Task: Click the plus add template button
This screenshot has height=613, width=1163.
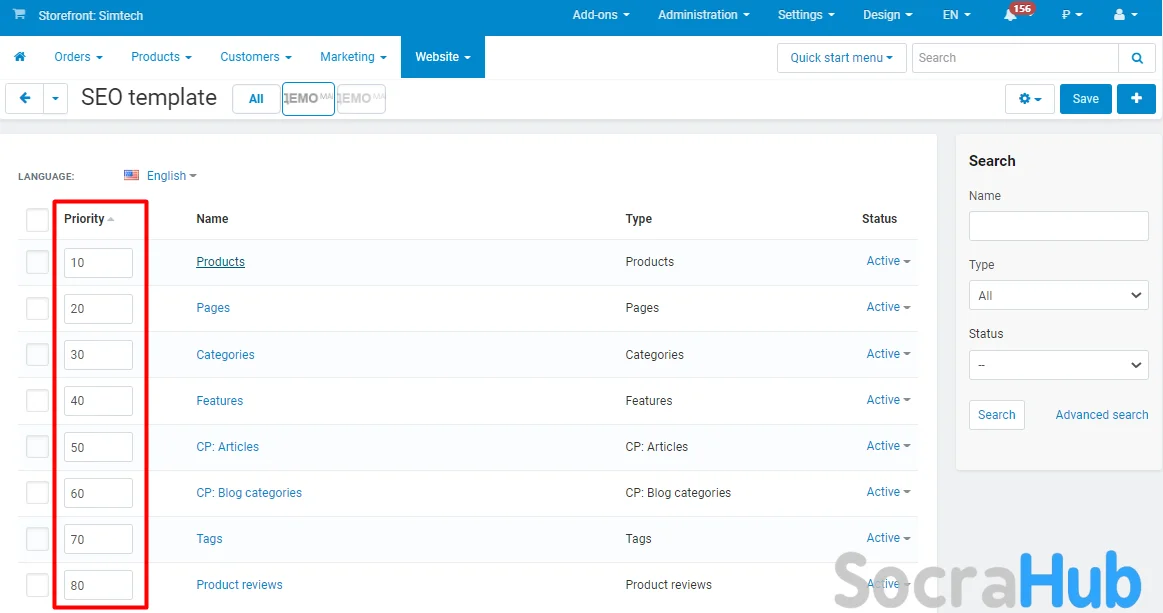Action: tap(1136, 98)
